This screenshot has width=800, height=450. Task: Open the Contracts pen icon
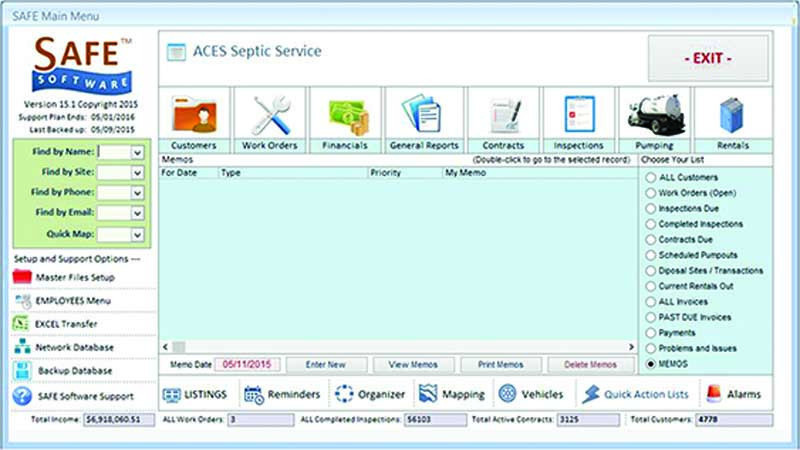(x=505, y=115)
